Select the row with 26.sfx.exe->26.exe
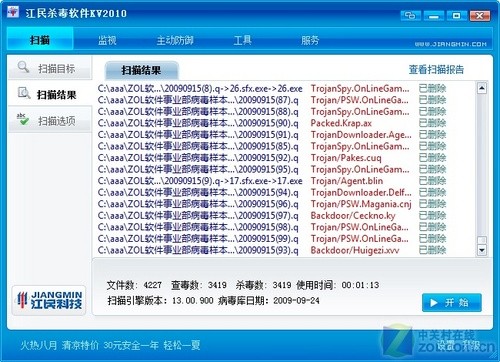 [272, 88]
